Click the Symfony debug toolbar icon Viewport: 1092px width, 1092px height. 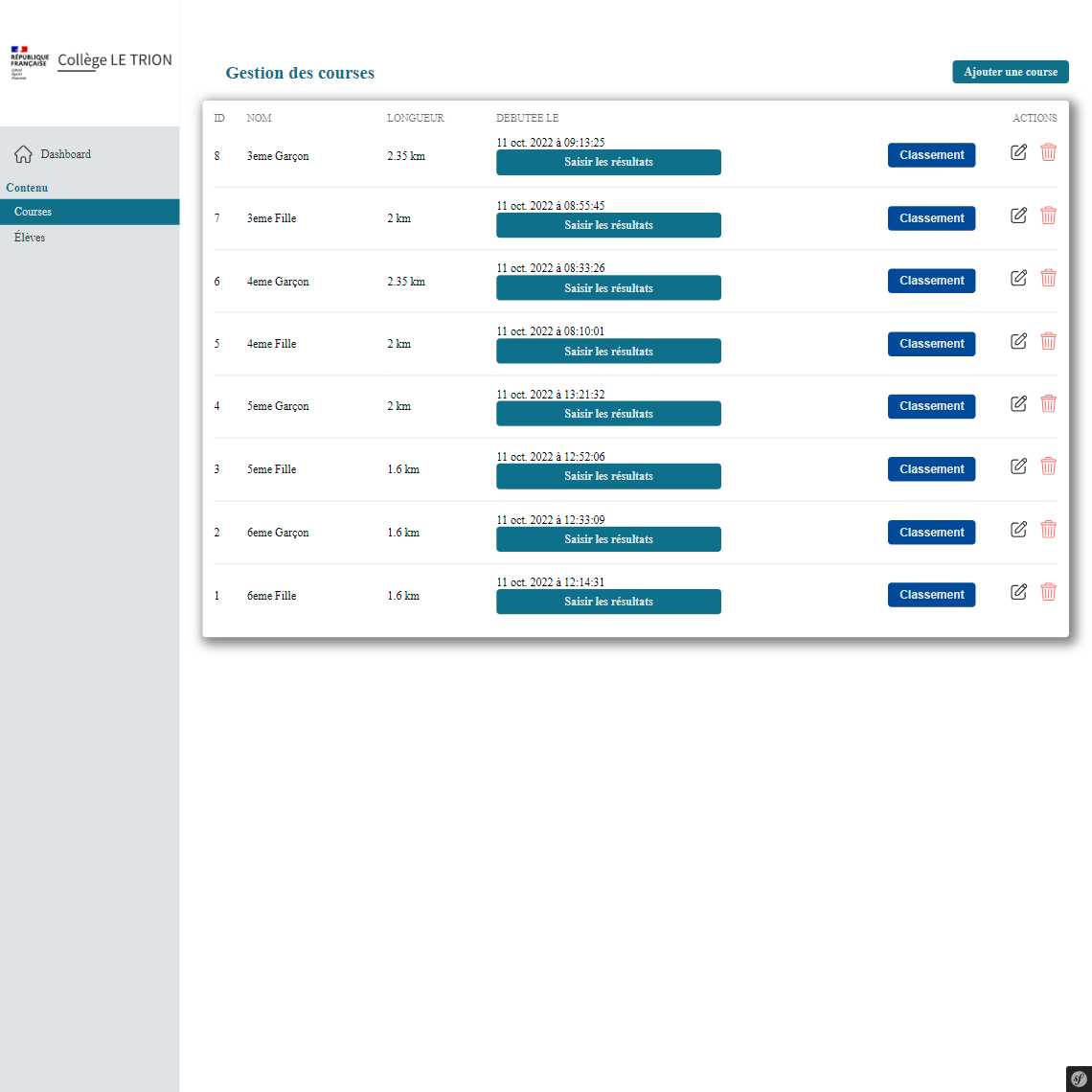tap(1079, 1078)
